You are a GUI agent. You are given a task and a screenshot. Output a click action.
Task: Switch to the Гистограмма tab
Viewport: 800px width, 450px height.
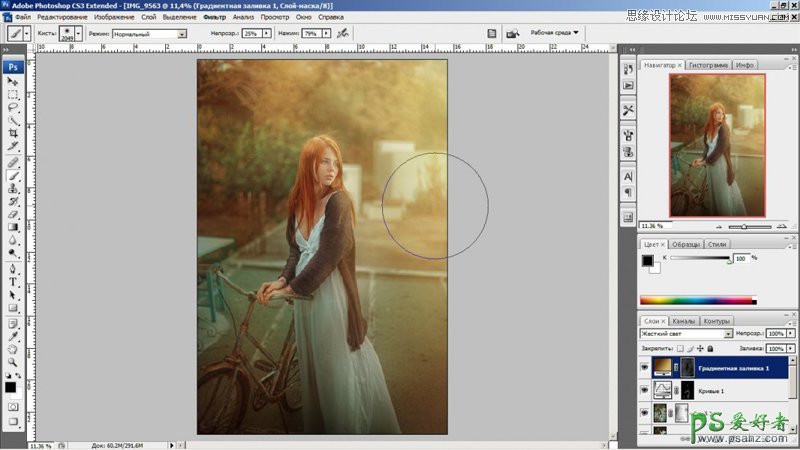pyautogui.click(x=708, y=64)
